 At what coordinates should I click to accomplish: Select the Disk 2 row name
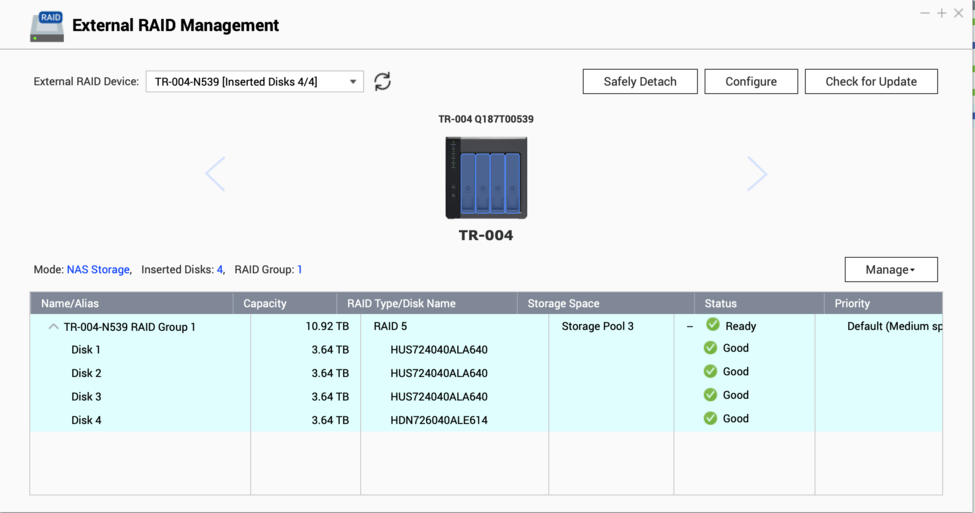click(x=86, y=373)
